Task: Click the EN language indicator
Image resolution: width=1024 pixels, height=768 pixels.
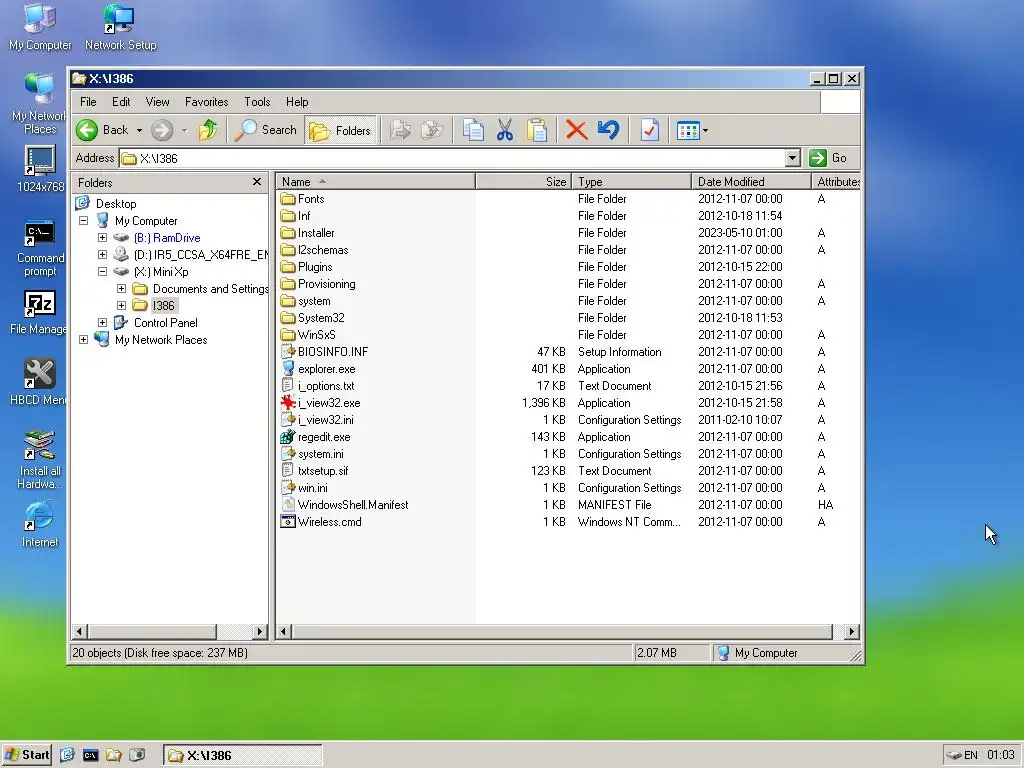Action: 970,755
